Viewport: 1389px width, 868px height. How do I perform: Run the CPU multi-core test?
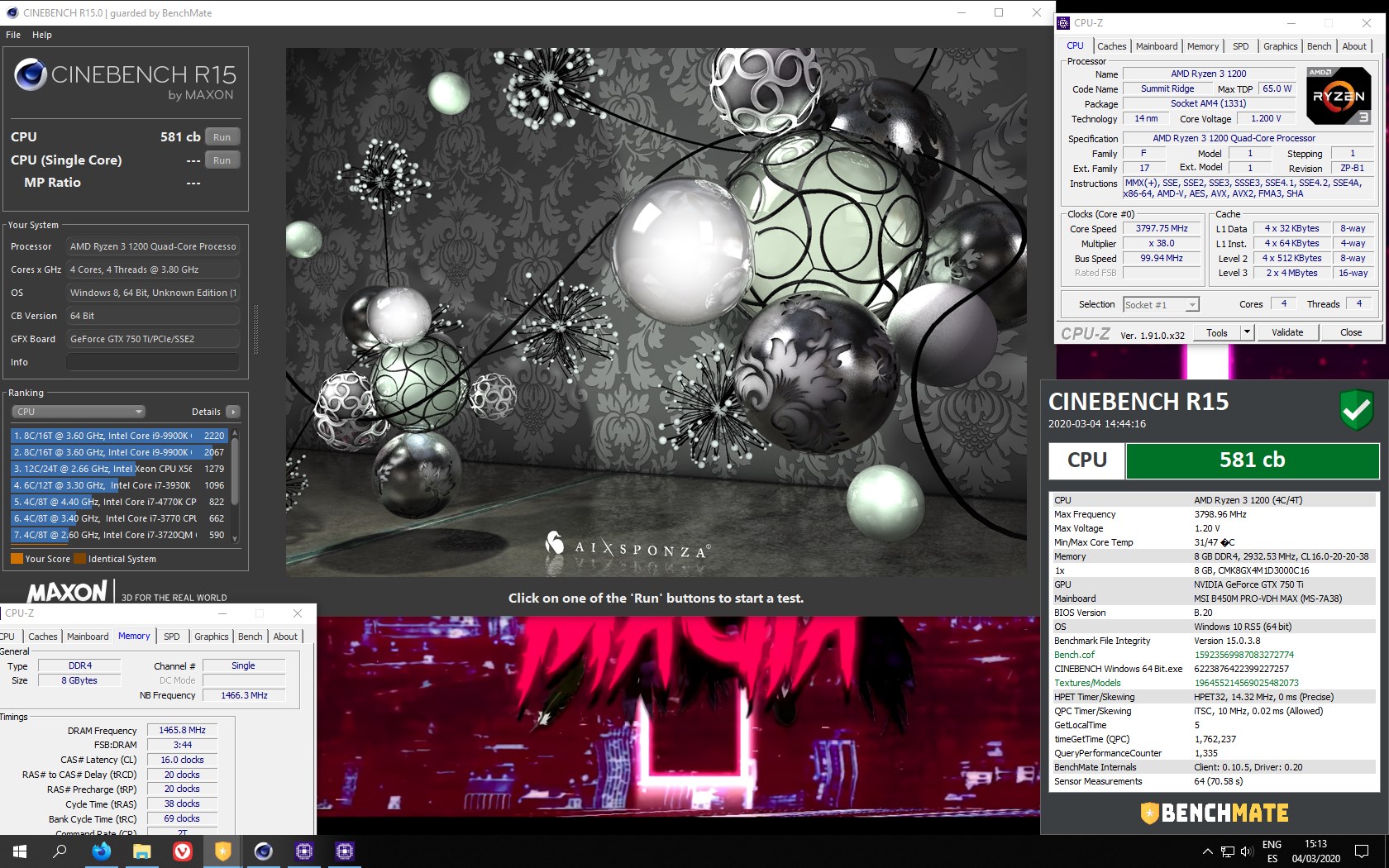click(x=222, y=137)
